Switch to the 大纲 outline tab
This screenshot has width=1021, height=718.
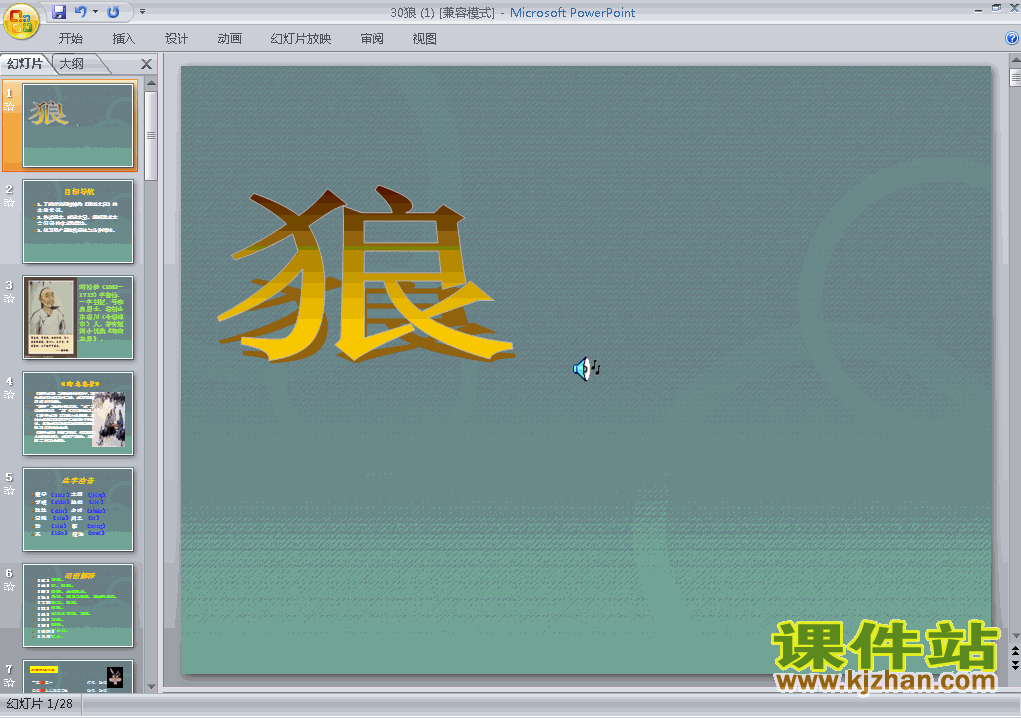point(72,64)
